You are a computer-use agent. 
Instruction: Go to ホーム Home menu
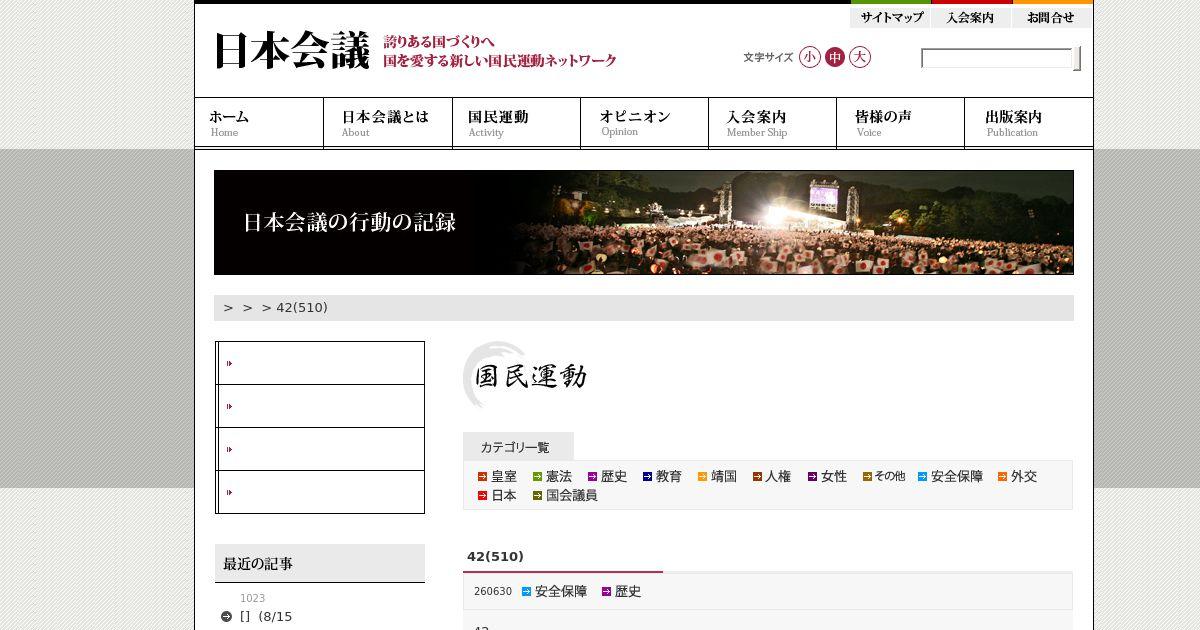pyautogui.click(x=259, y=123)
